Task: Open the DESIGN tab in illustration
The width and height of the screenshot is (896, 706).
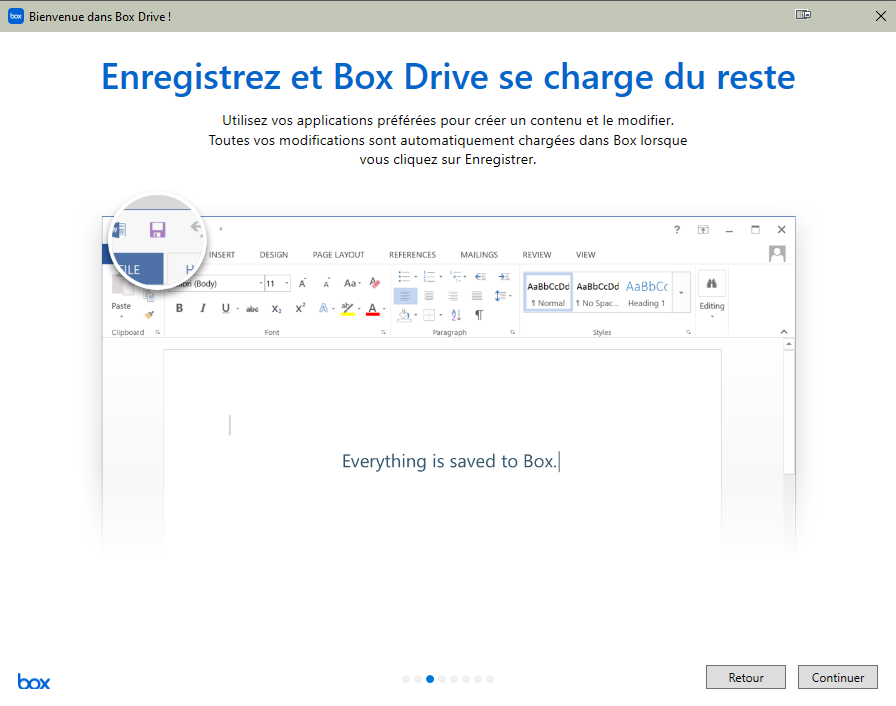Action: [x=274, y=255]
